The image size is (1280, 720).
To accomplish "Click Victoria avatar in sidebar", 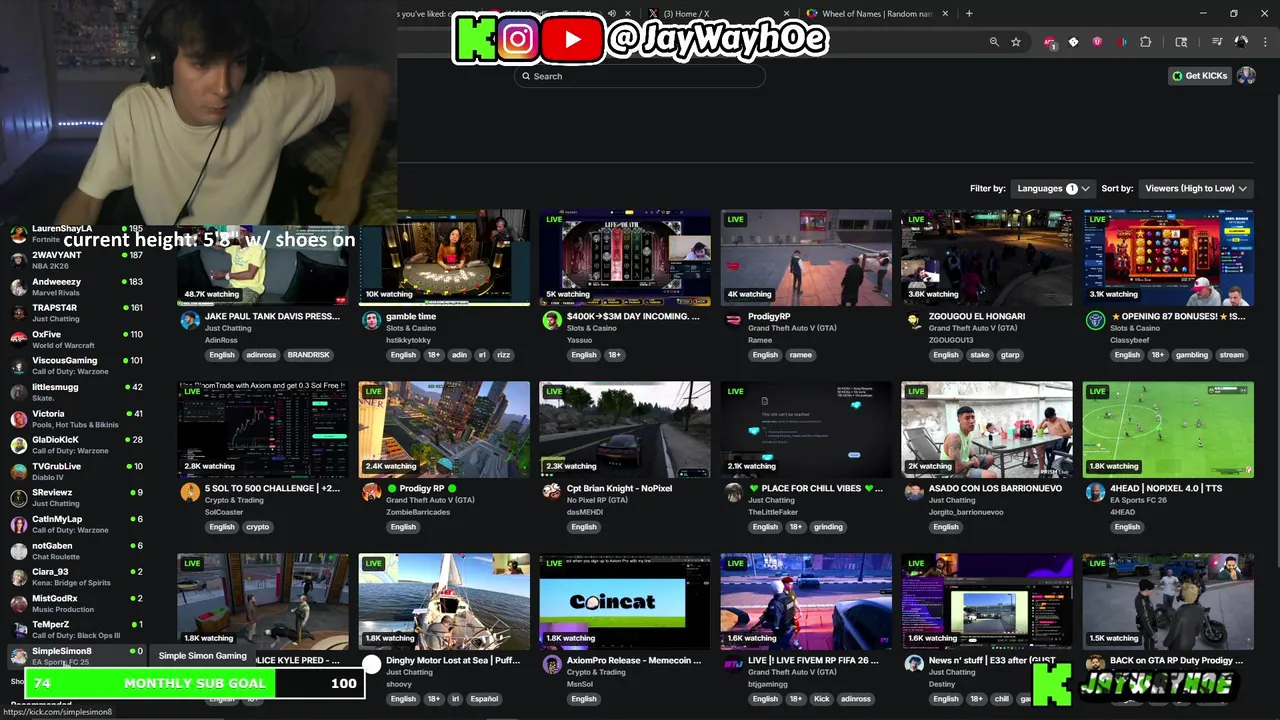I will pos(18,419).
